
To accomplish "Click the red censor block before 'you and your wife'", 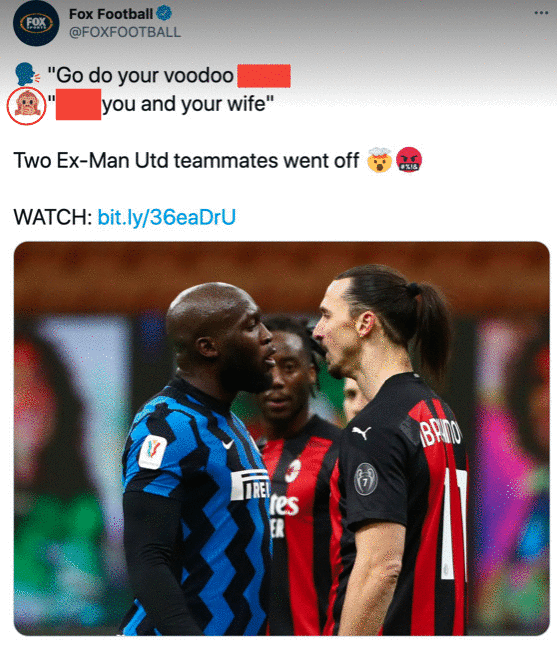I will (x=79, y=105).
